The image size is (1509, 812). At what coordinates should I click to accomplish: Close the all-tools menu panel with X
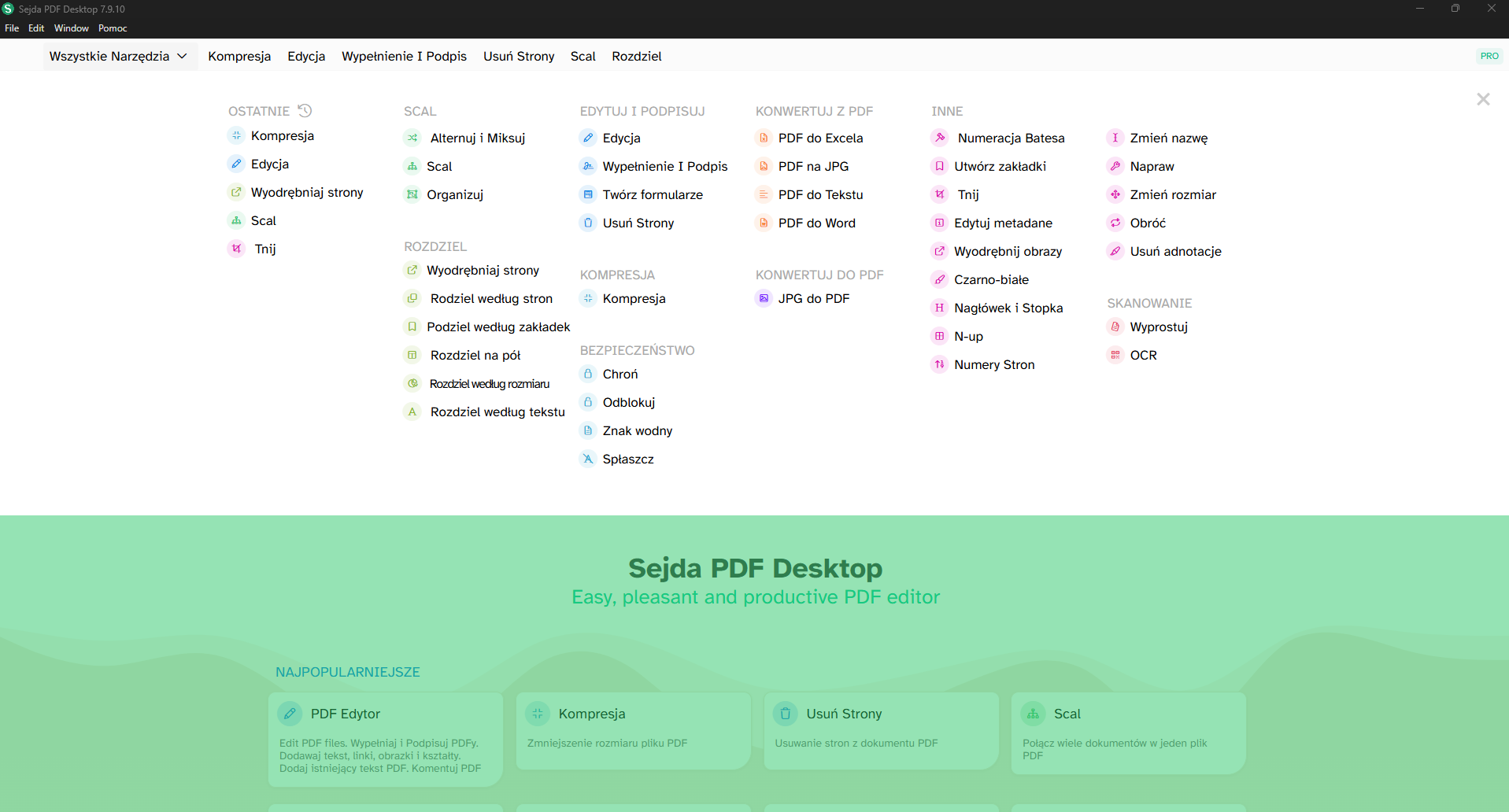1483,99
